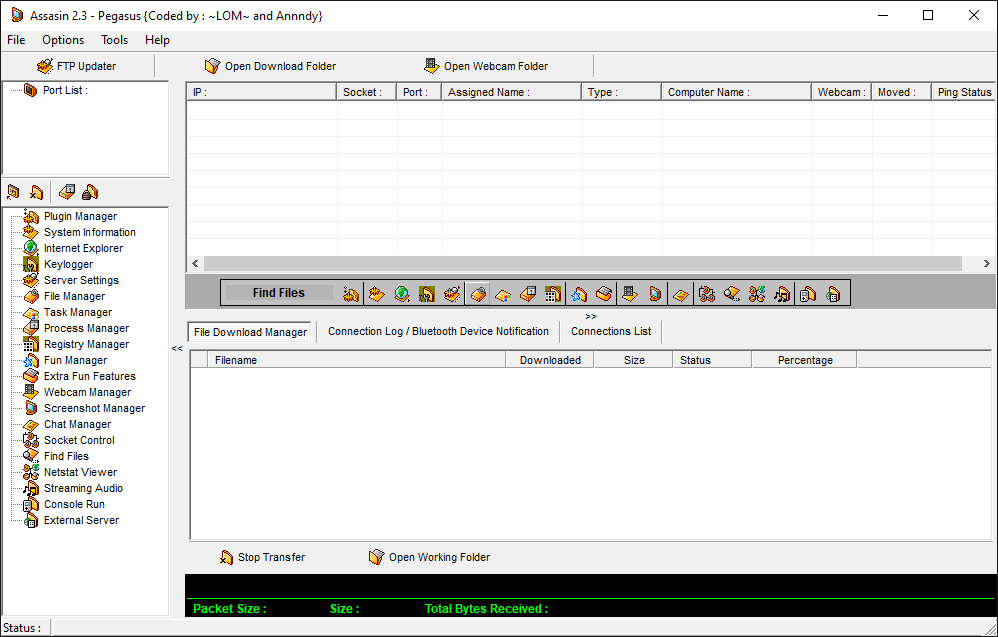
Task: Click the Stop Transfer button
Action: pyautogui.click(x=262, y=557)
